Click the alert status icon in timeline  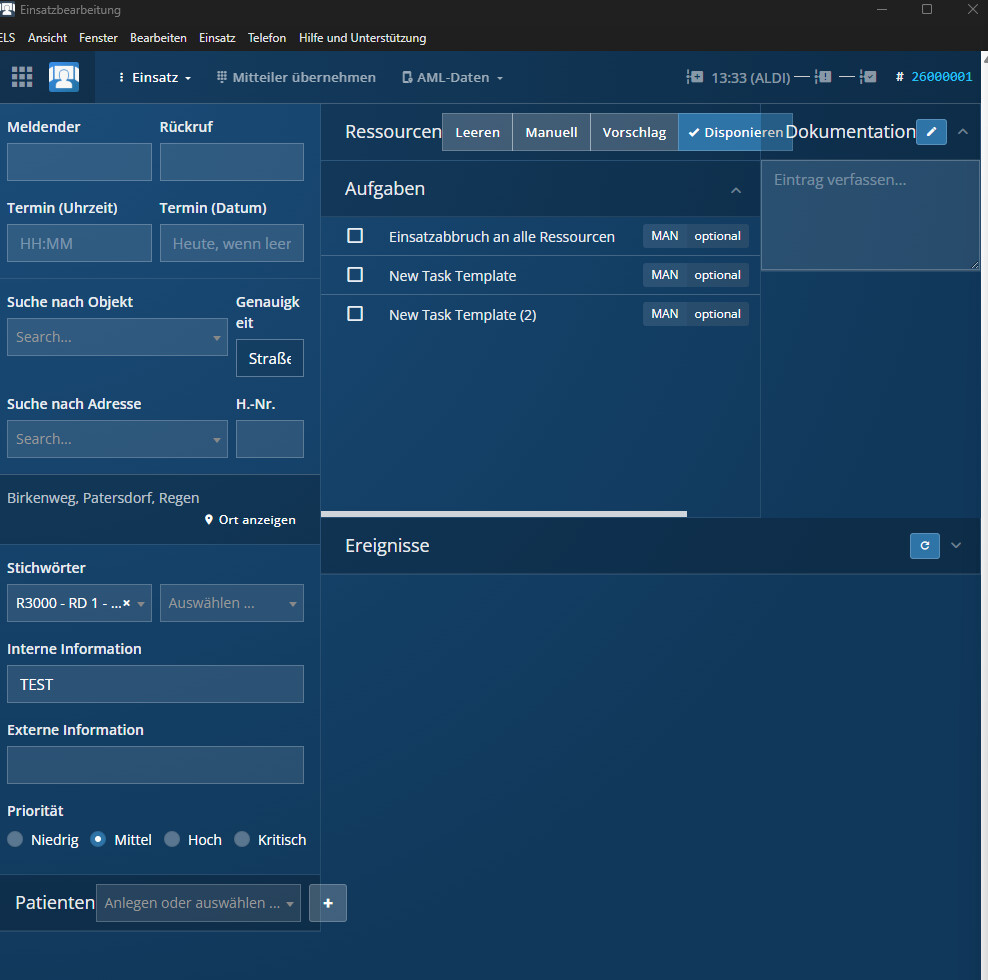823,77
